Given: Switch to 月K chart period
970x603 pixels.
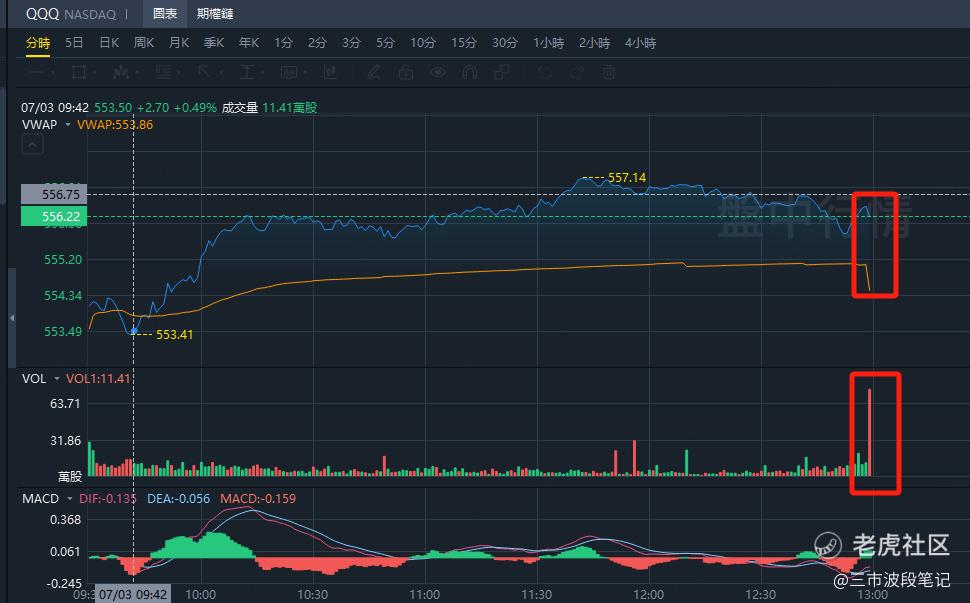Looking at the screenshot, I should point(179,43).
